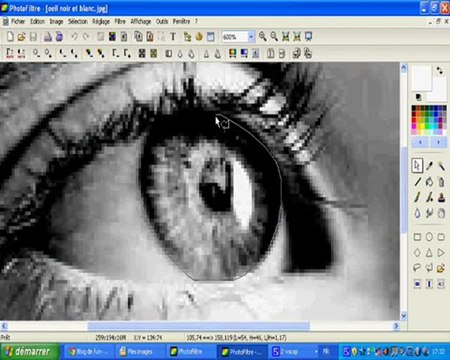Select the Scroll hand tool
This screenshot has width=450, height=360.
441,213
